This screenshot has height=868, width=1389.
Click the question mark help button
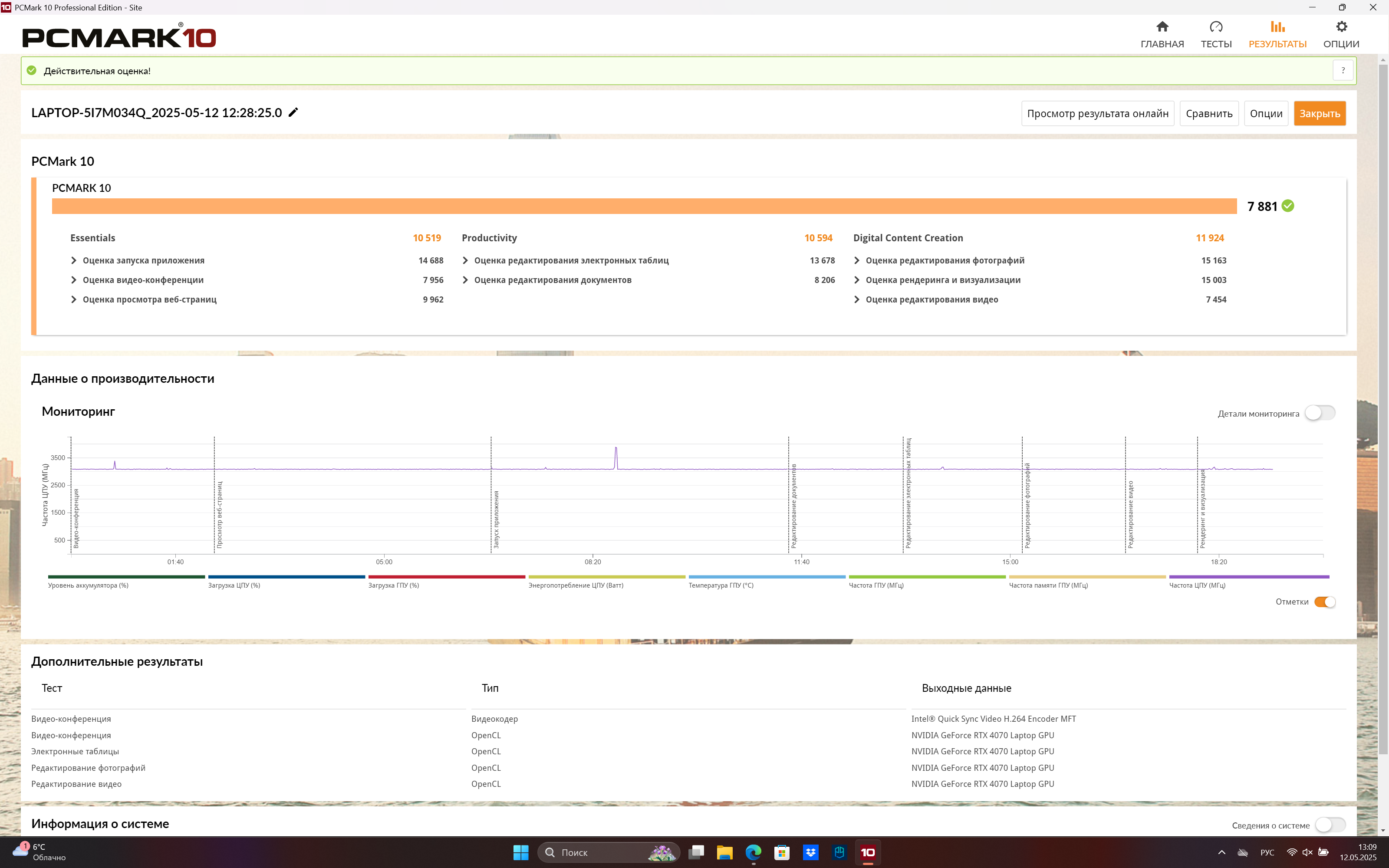(x=1343, y=71)
